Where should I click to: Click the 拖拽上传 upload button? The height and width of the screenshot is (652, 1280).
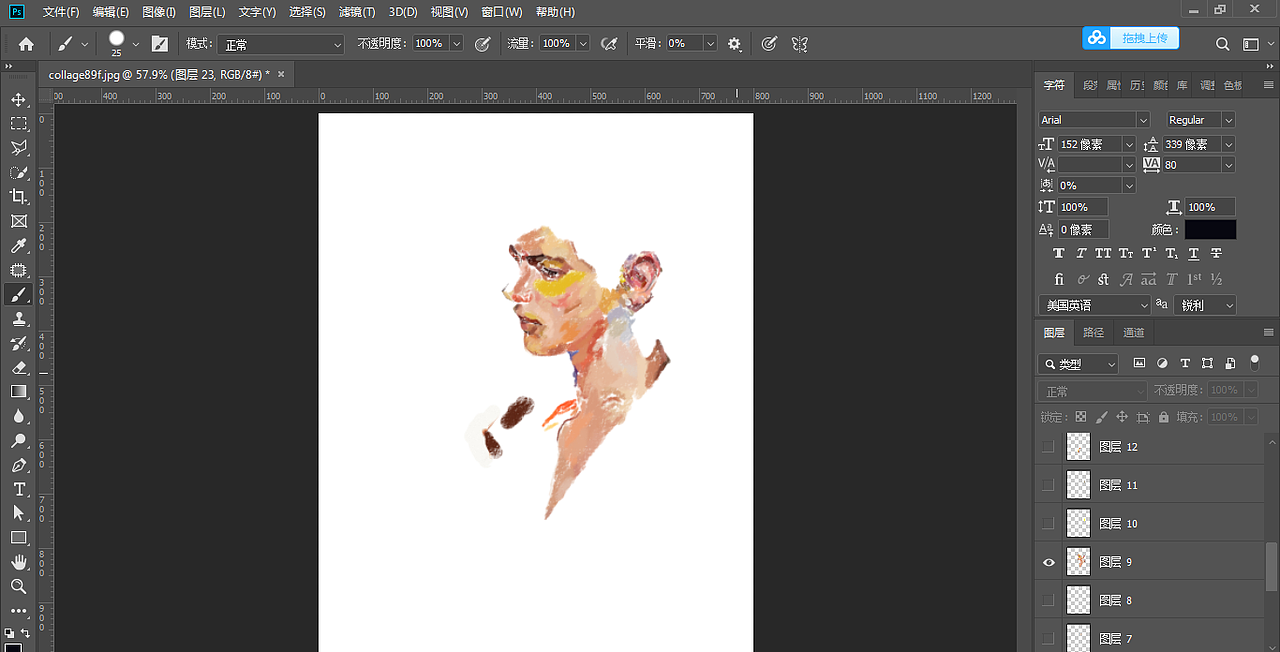(x=1131, y=38)
